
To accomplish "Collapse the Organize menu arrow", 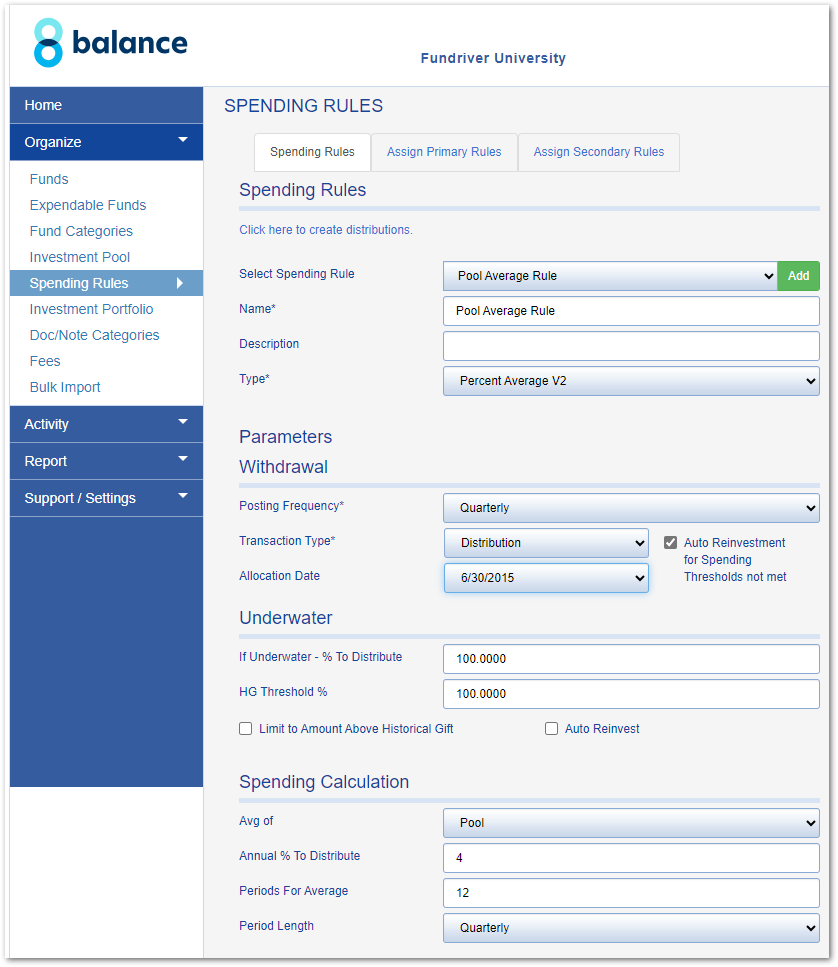I will coord(183,140).
